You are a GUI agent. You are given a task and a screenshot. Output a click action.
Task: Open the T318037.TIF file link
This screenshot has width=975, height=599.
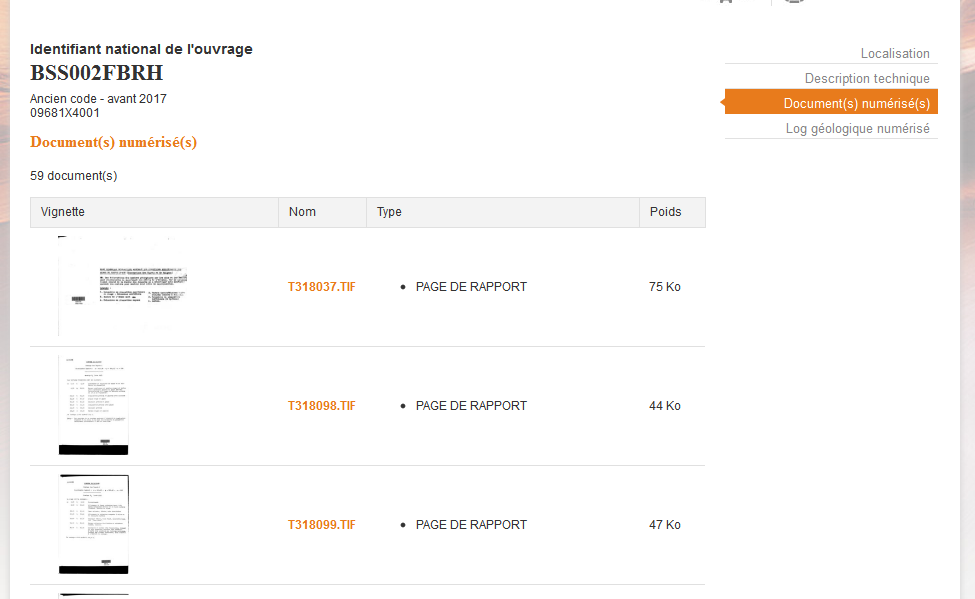tap(321, 287)
